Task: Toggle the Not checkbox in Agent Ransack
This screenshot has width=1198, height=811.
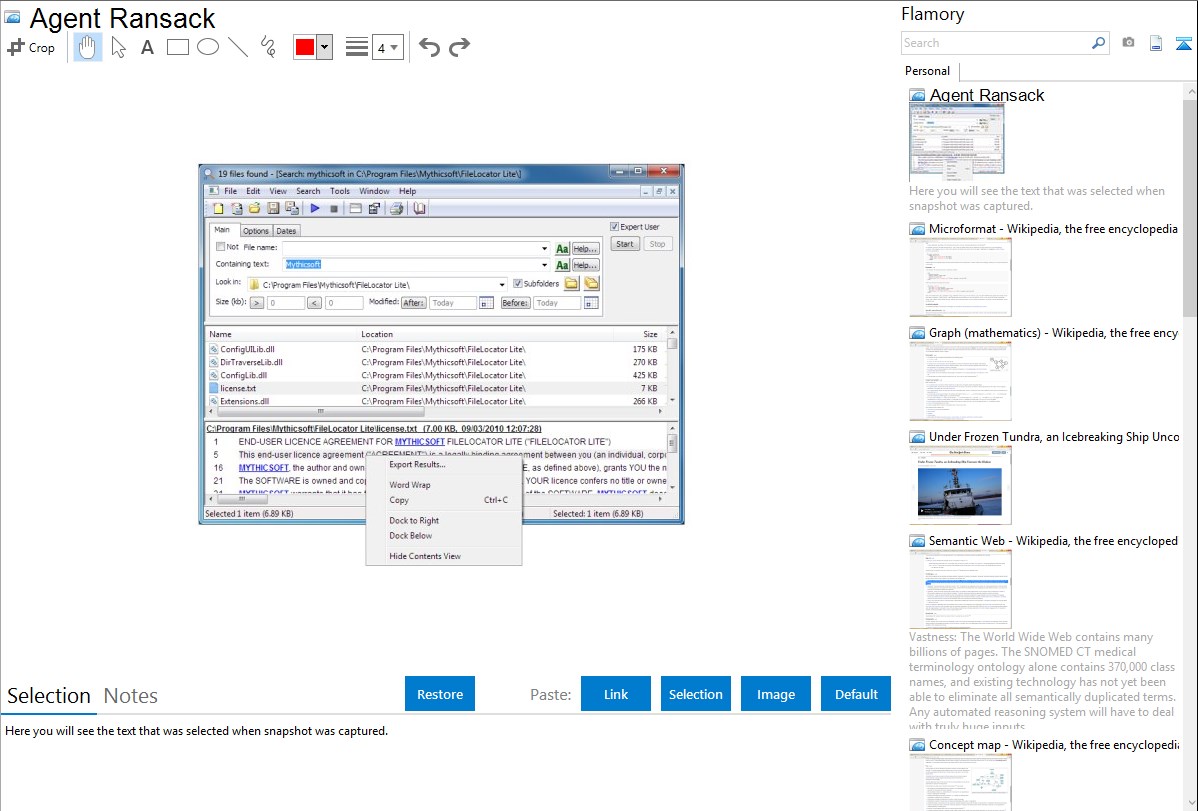Action: (x=220, y=247)
